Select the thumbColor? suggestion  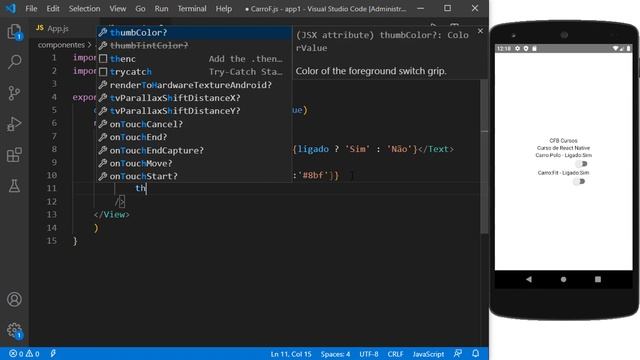(194, 32)
